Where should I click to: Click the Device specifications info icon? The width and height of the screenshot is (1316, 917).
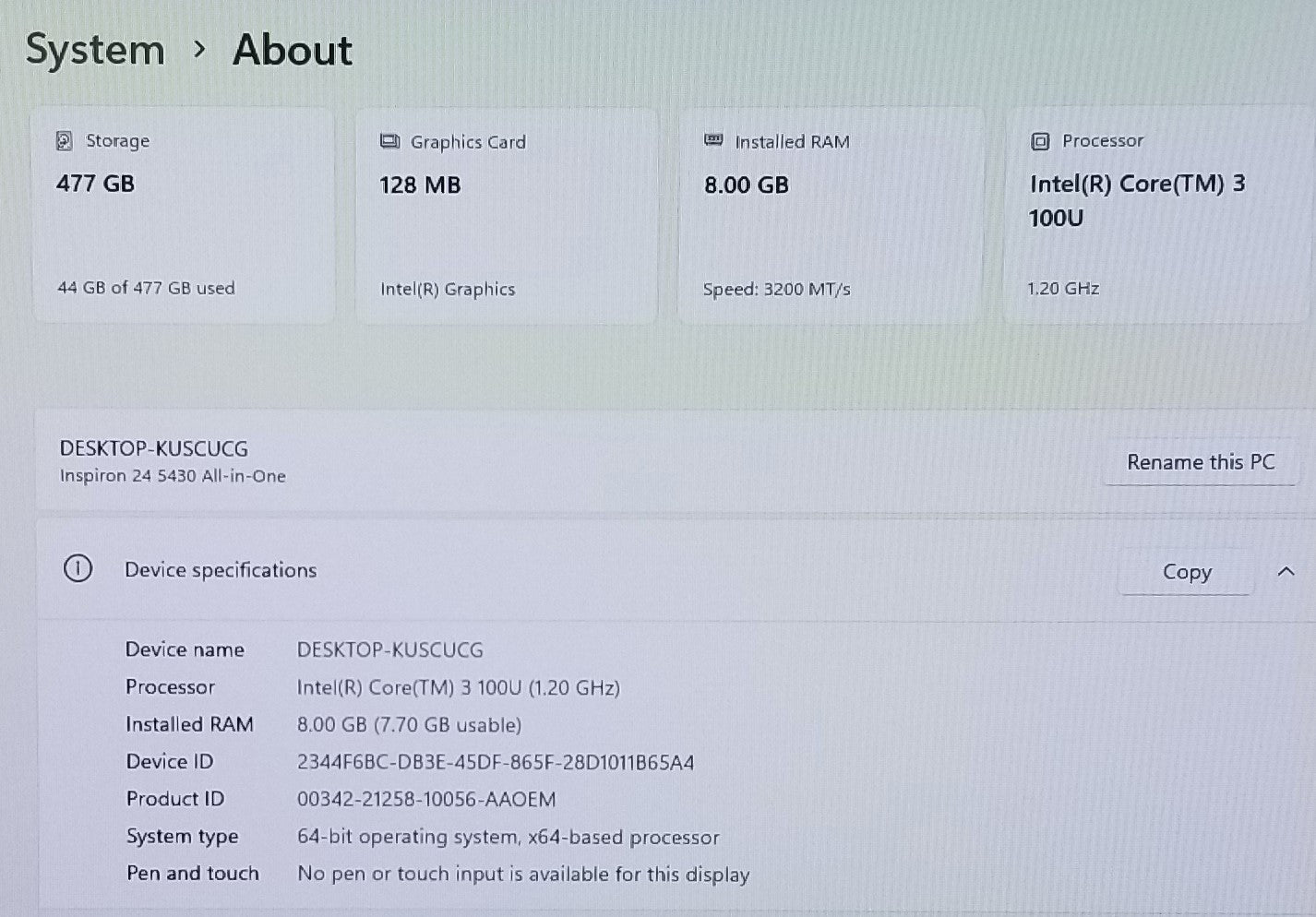click(78, 569)
